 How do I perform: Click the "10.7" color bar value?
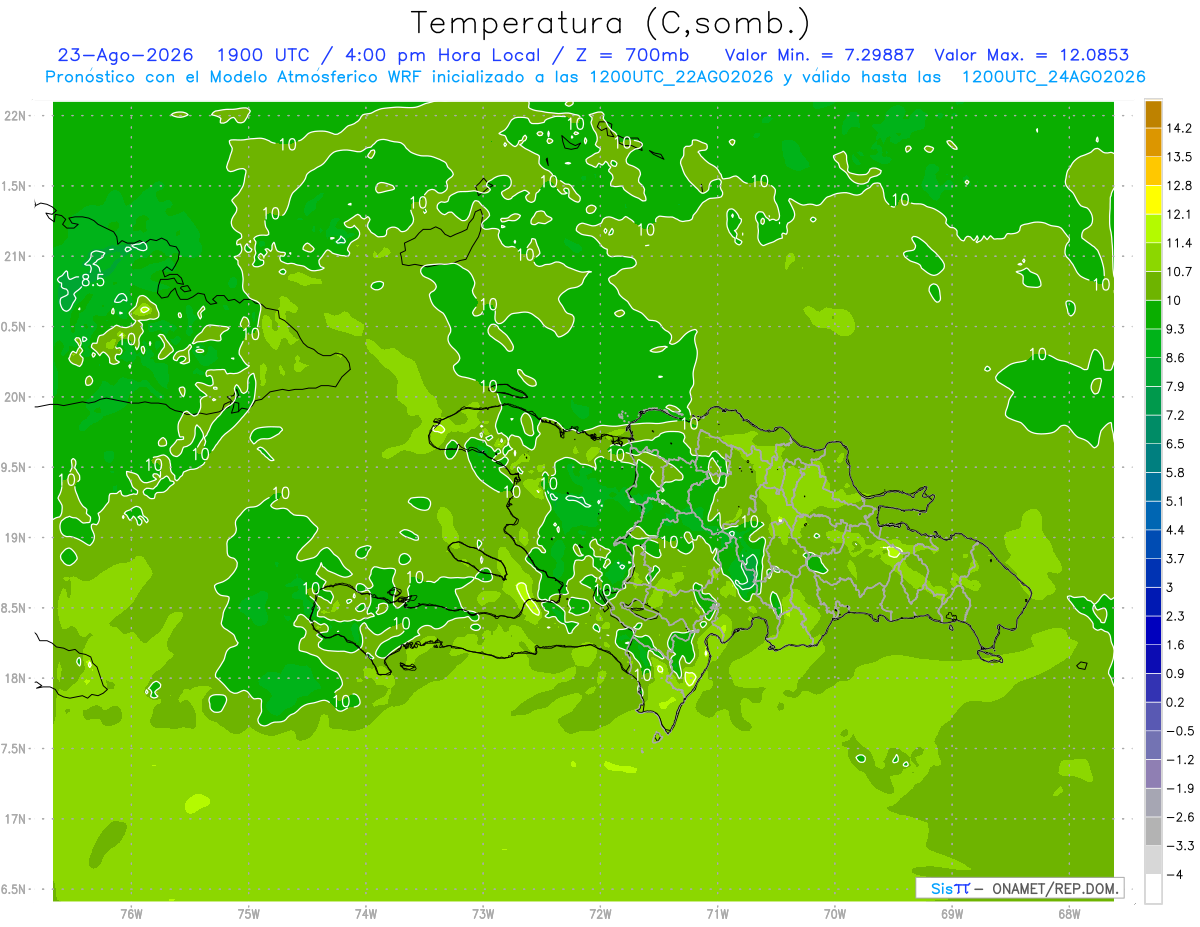click(x=1178, y=272)
